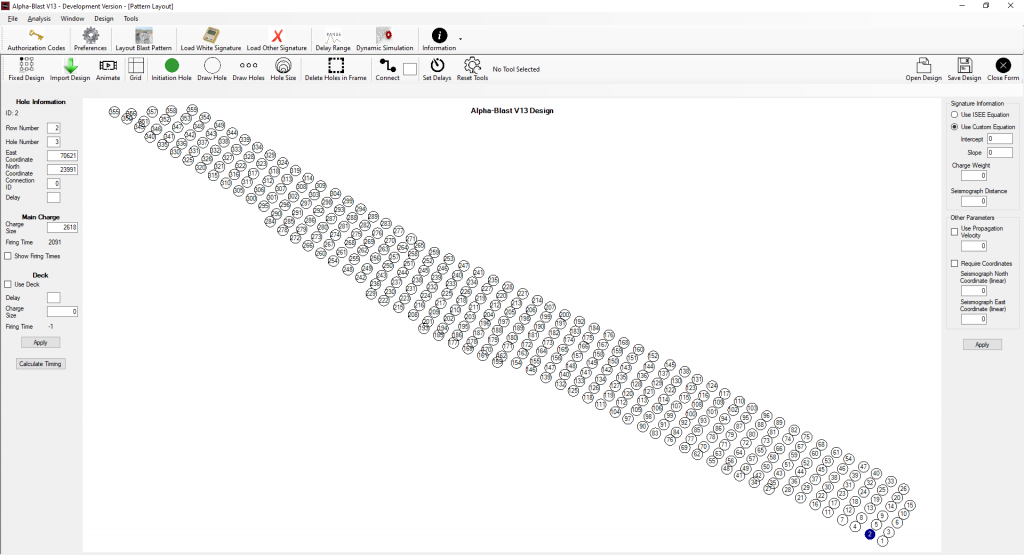This screenshot has height=555, width=1024.
Task: Start the Animate tool
Action: tap(108, 69)
